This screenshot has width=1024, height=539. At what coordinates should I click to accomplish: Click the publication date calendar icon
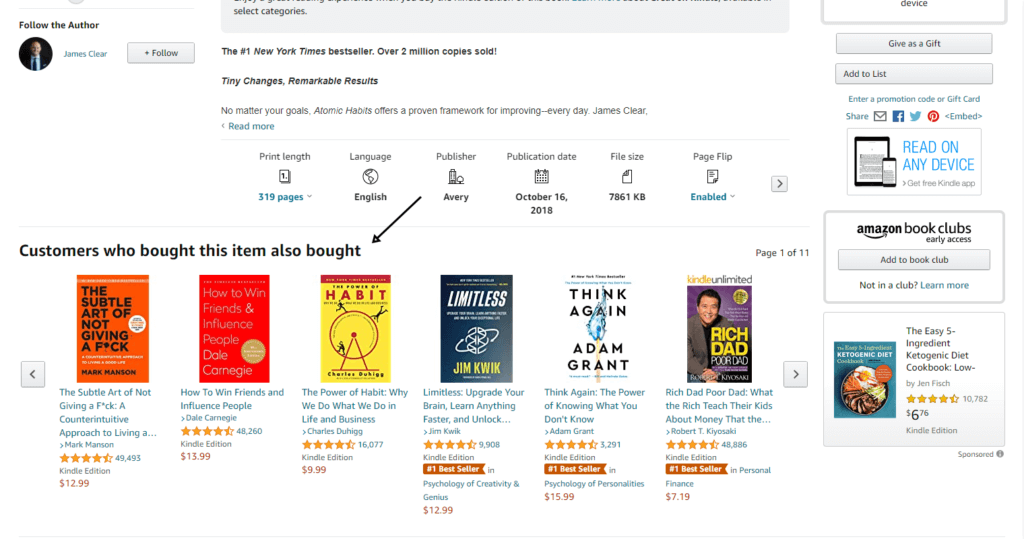[x=541, y=177]
